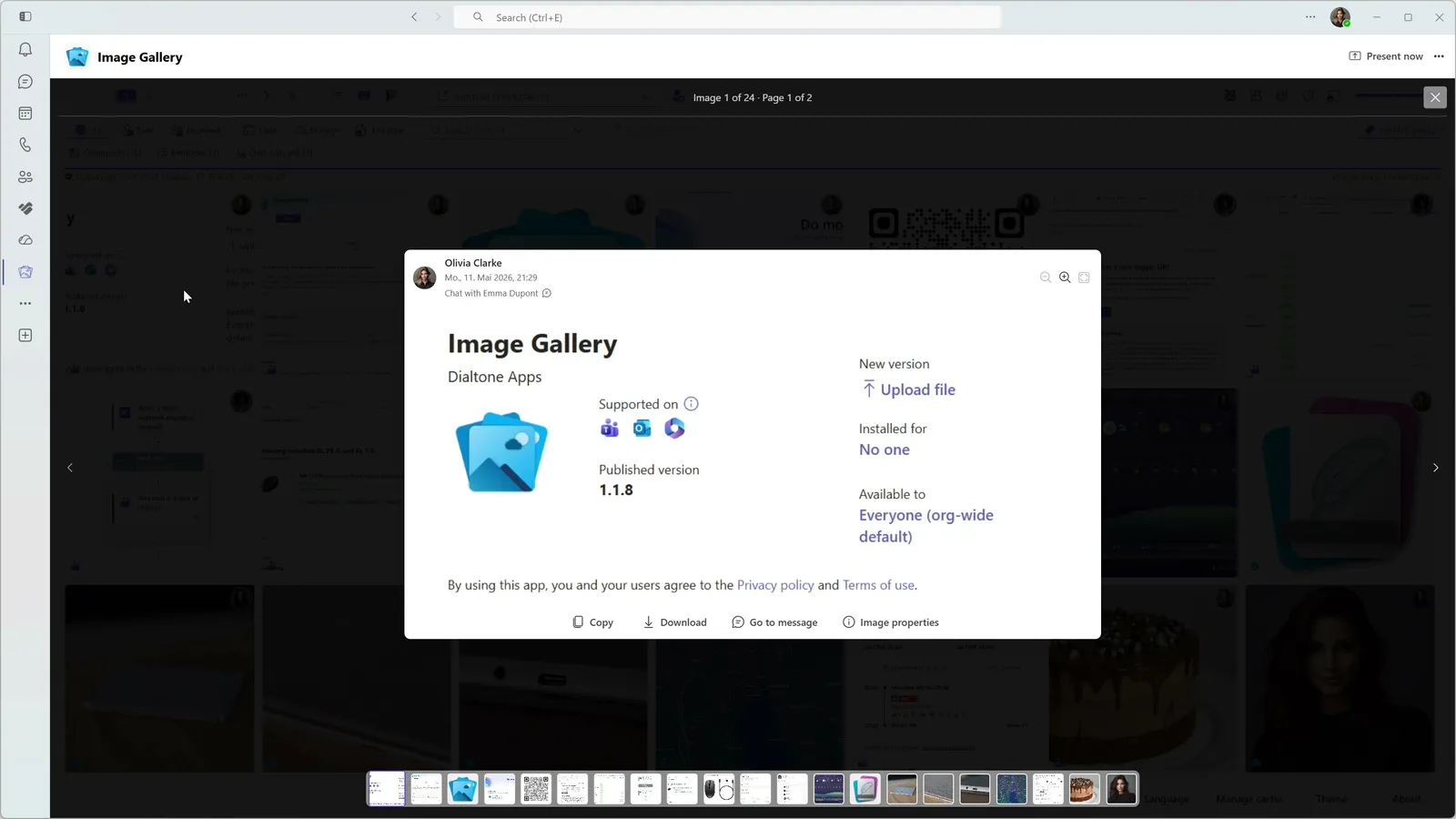Click the Dialtone Apps developer name
Viewport: 1456px width, 819px height.
495,377
